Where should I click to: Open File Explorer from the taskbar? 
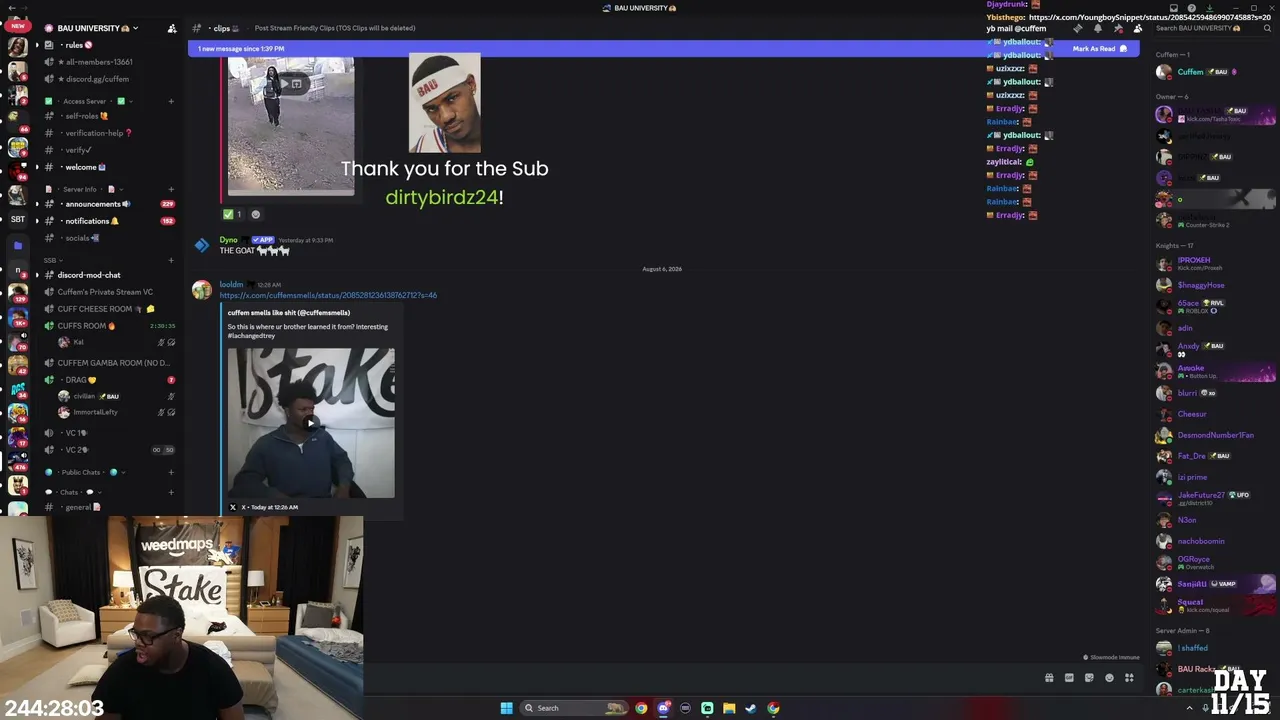point(729,708)
